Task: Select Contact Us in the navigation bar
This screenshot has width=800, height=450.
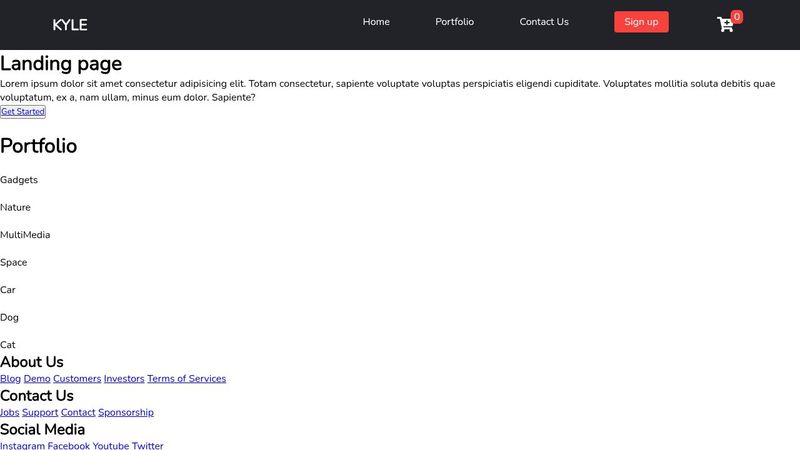Action: tap(544, 22)
